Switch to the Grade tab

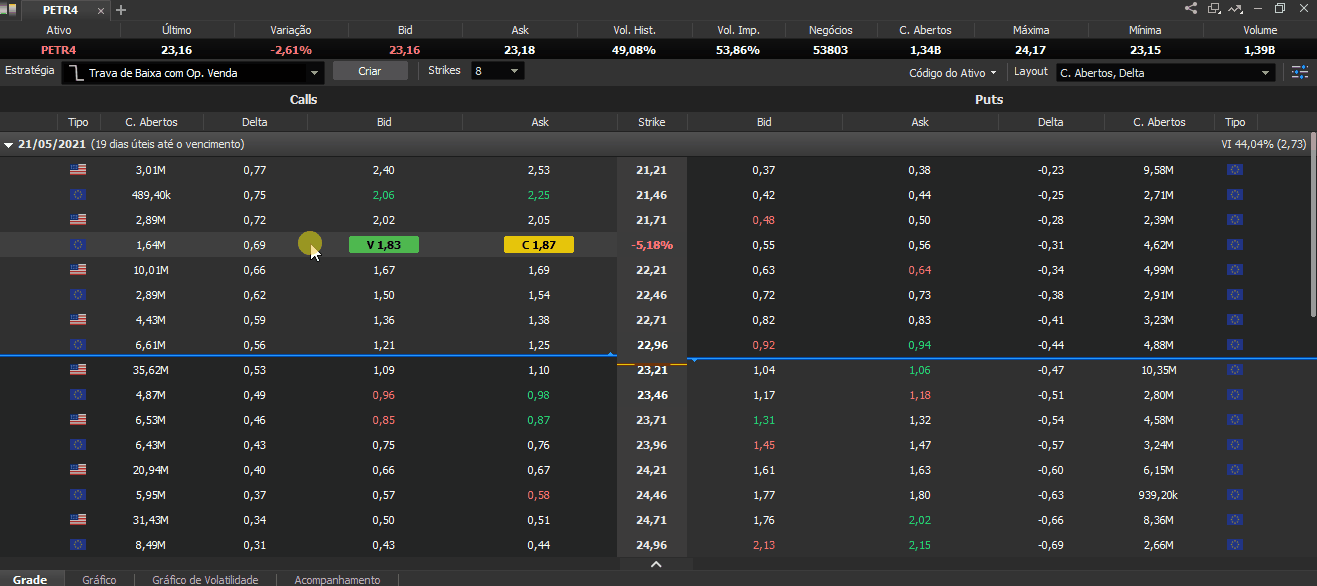(30, 580)
